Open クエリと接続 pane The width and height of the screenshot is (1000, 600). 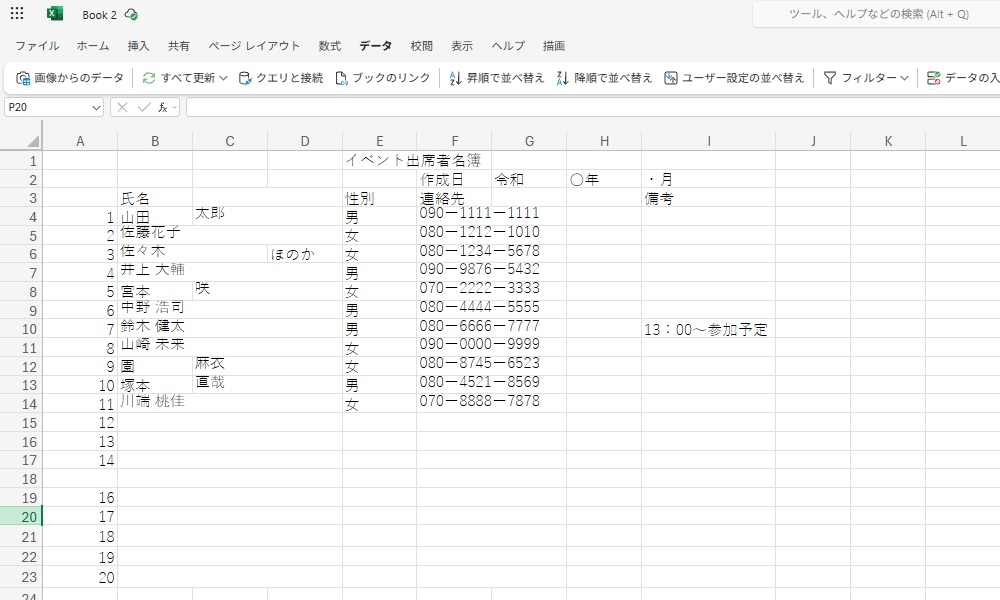281,78
